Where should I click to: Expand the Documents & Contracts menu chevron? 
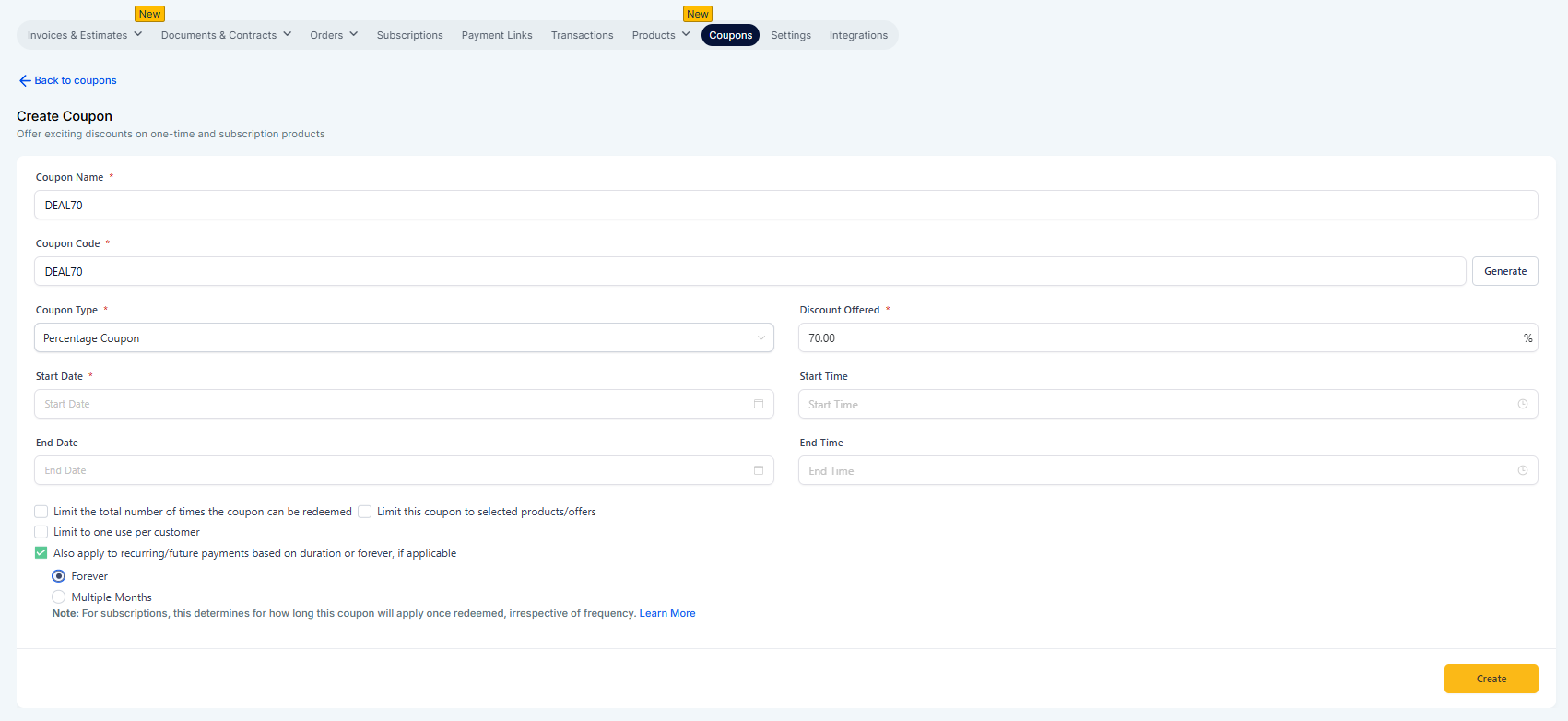tap(288, 34)
